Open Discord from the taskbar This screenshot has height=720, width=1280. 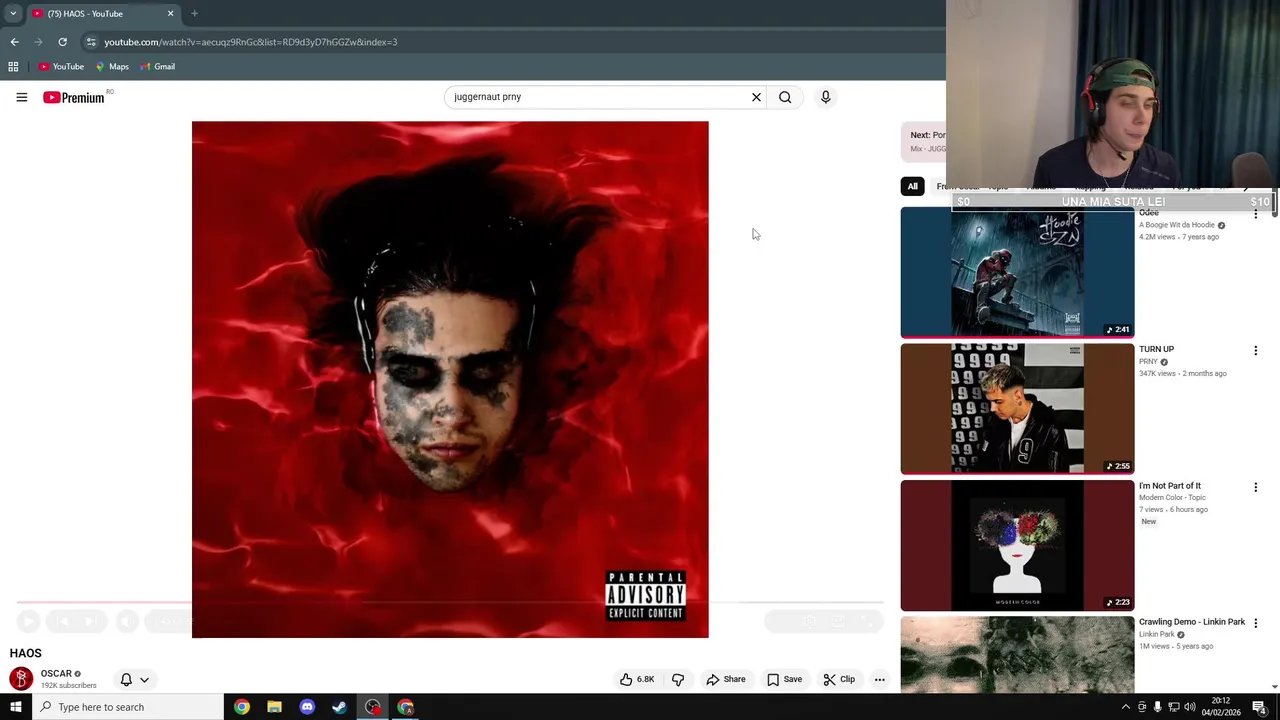point(307,707)
